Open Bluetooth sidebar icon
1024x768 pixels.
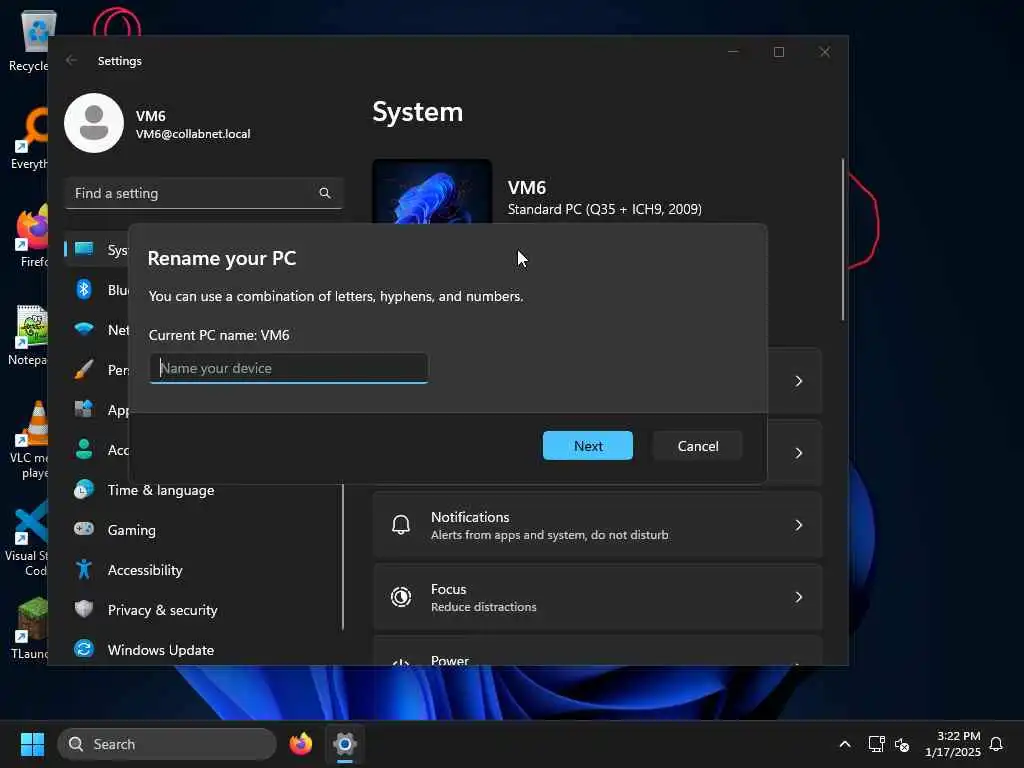(x=84, y=289)
